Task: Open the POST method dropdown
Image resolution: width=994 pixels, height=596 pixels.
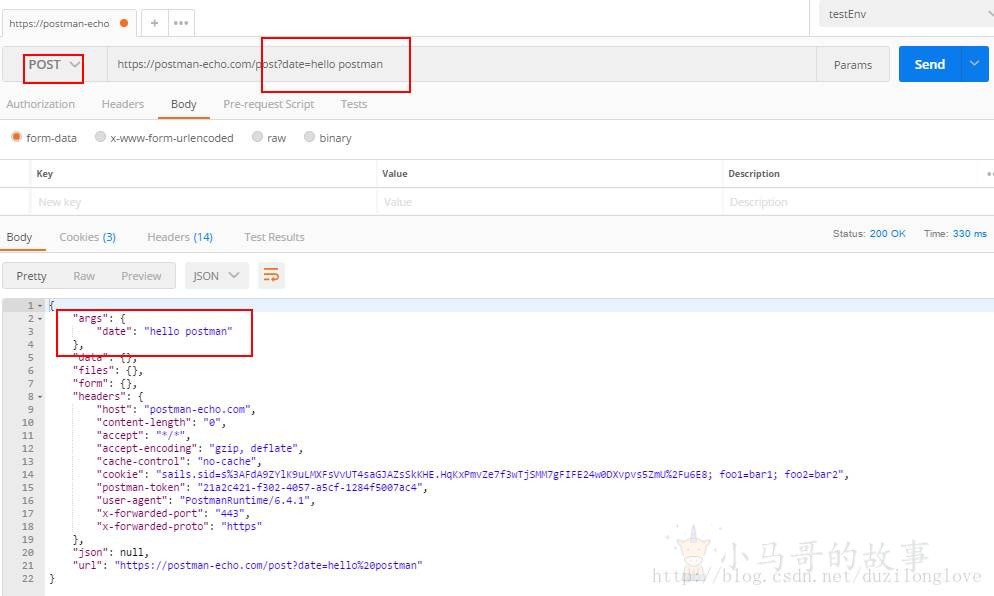Action: [54, 65]
